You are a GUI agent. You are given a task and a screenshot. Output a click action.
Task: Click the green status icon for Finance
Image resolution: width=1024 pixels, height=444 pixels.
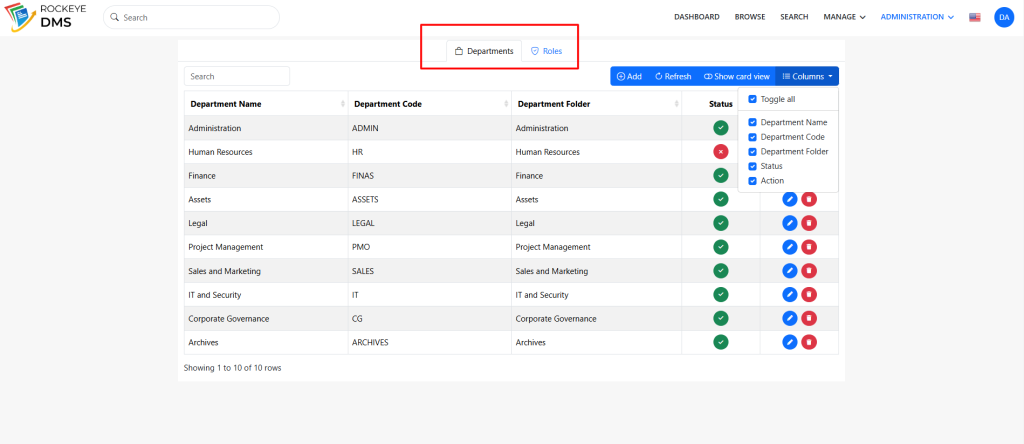click(x=721, y=176)
